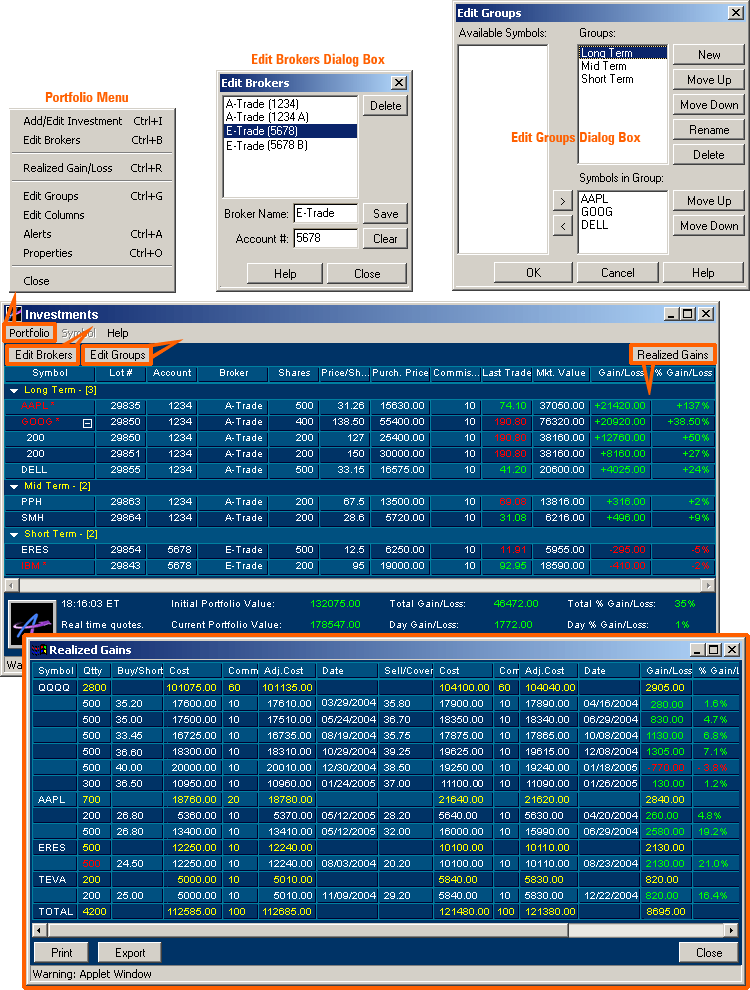
Task: Click QQQQ row in Realized Gains
Action: [x=385, y=688]
